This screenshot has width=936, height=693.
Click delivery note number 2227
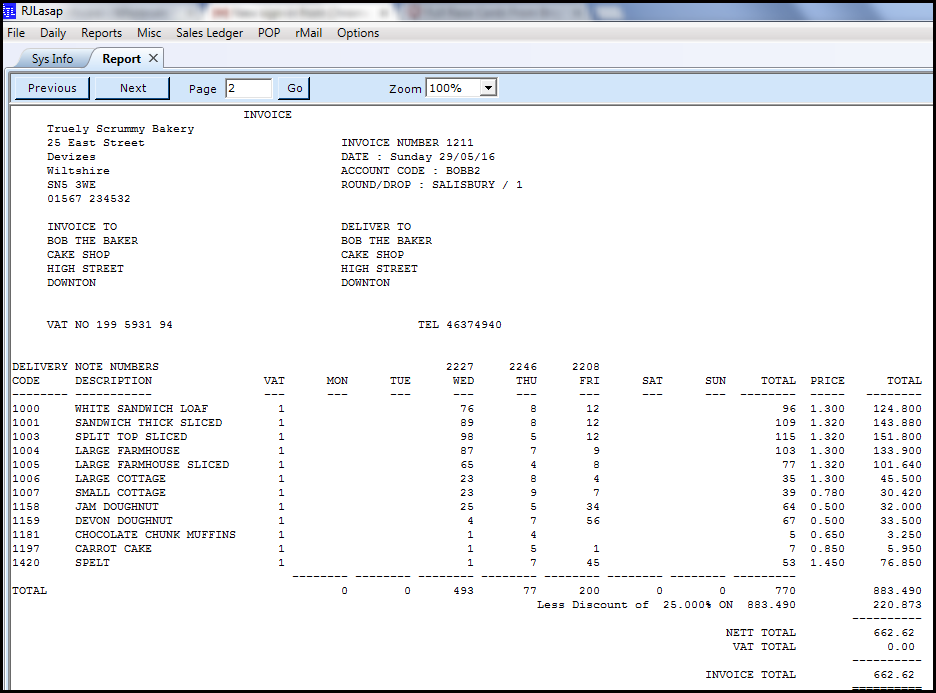(460, 366)
